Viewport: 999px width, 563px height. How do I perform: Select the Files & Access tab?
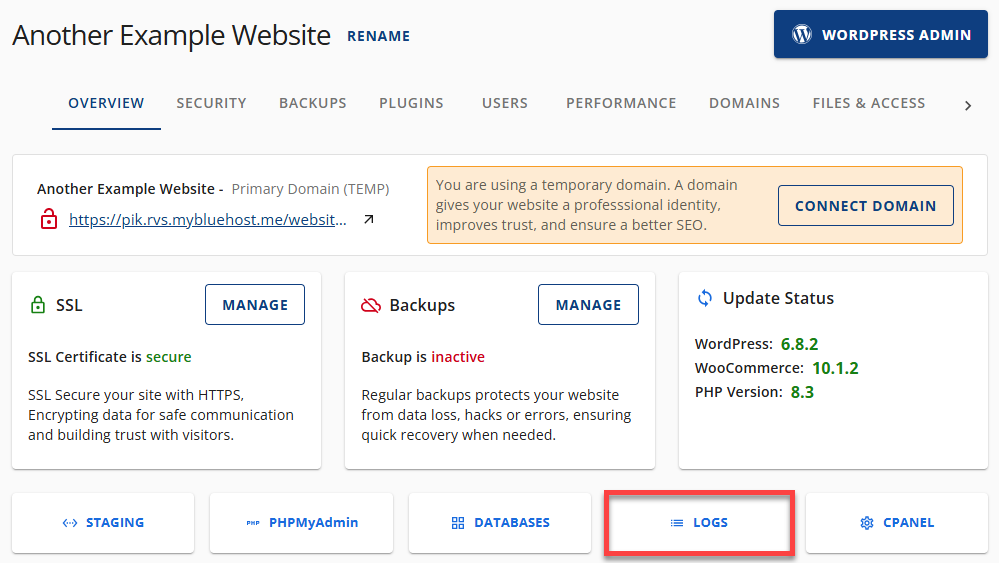click(x=869, y=103)
